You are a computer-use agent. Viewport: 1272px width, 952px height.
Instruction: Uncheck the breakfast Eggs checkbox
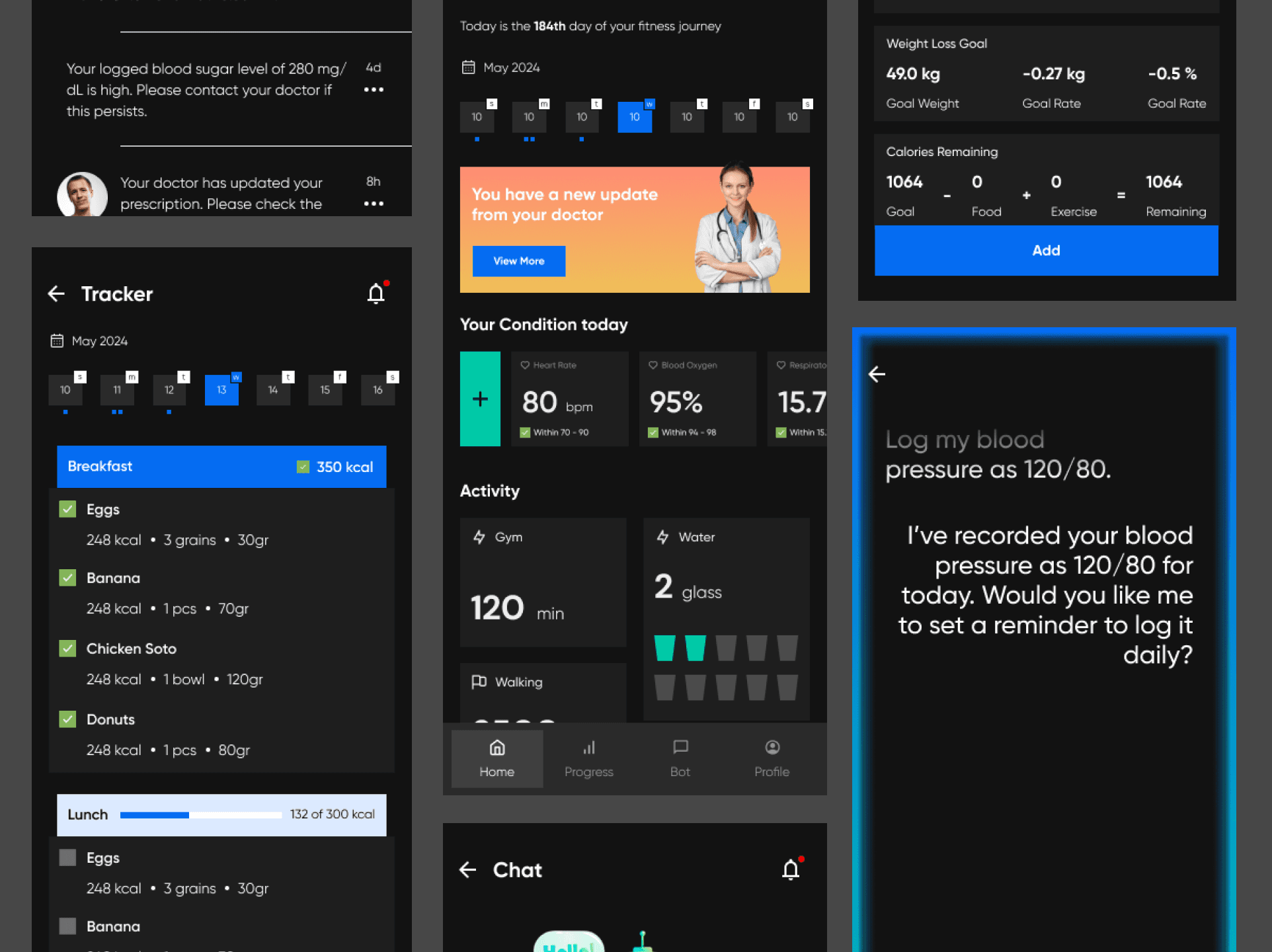pos(67,509)
